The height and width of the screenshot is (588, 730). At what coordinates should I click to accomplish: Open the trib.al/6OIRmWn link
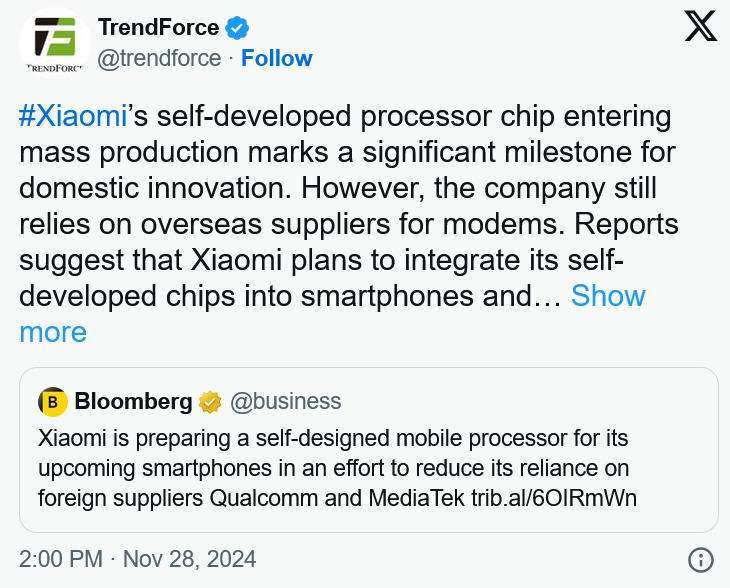(554, 496)
